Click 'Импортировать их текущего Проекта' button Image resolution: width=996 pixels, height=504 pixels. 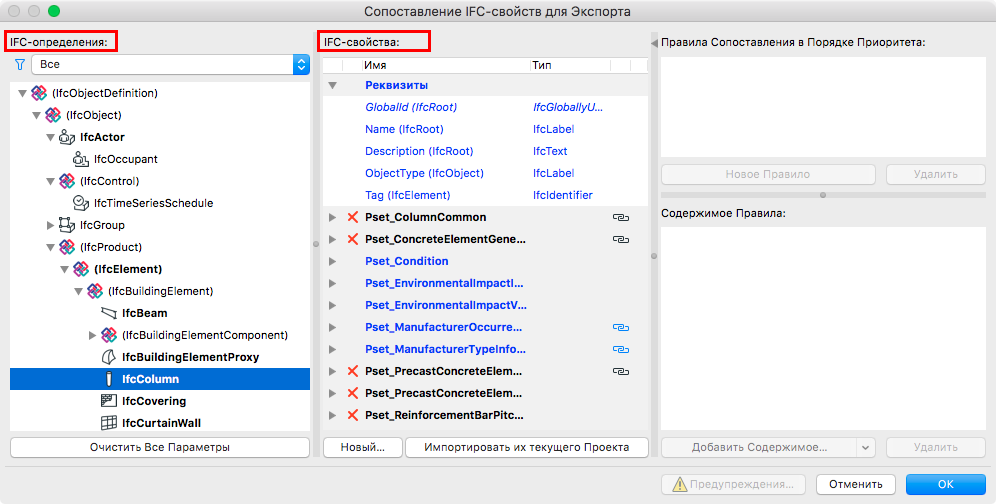click(526, 447)
